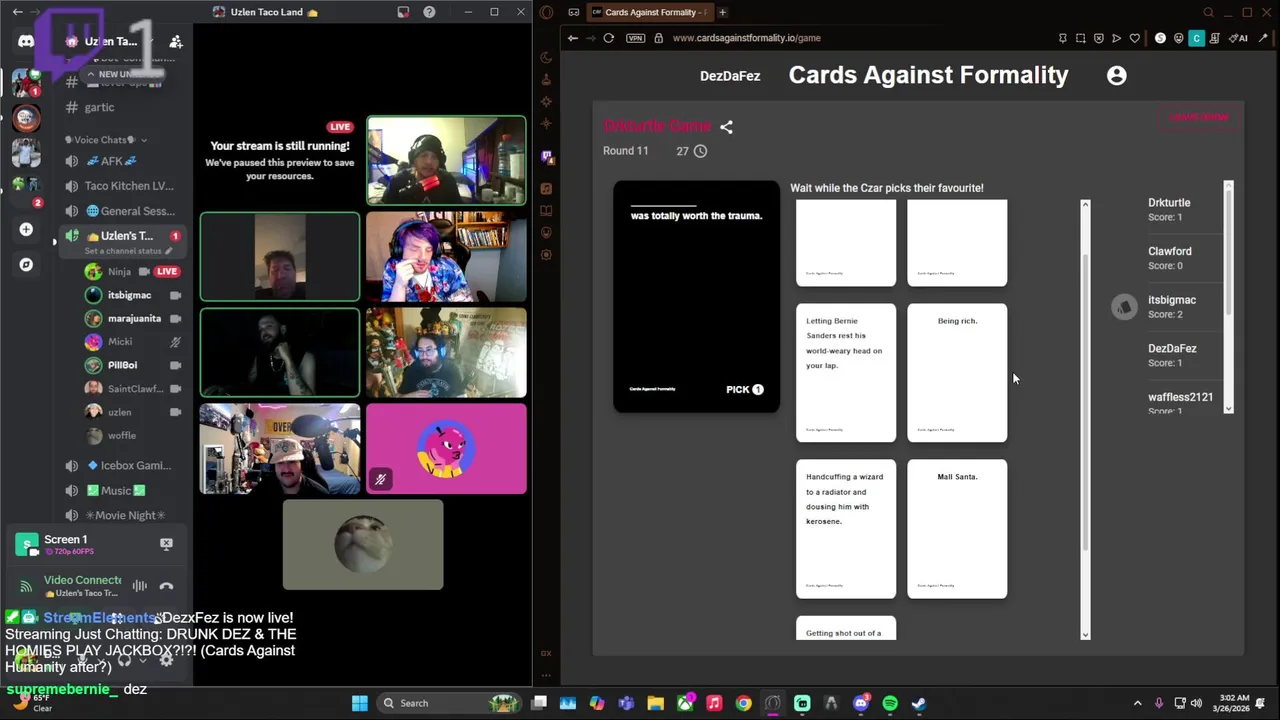Select the Cards Against Formality browser tab
Image resolution: width=1280 pixels, height=720 pixels.
[648, 12]
